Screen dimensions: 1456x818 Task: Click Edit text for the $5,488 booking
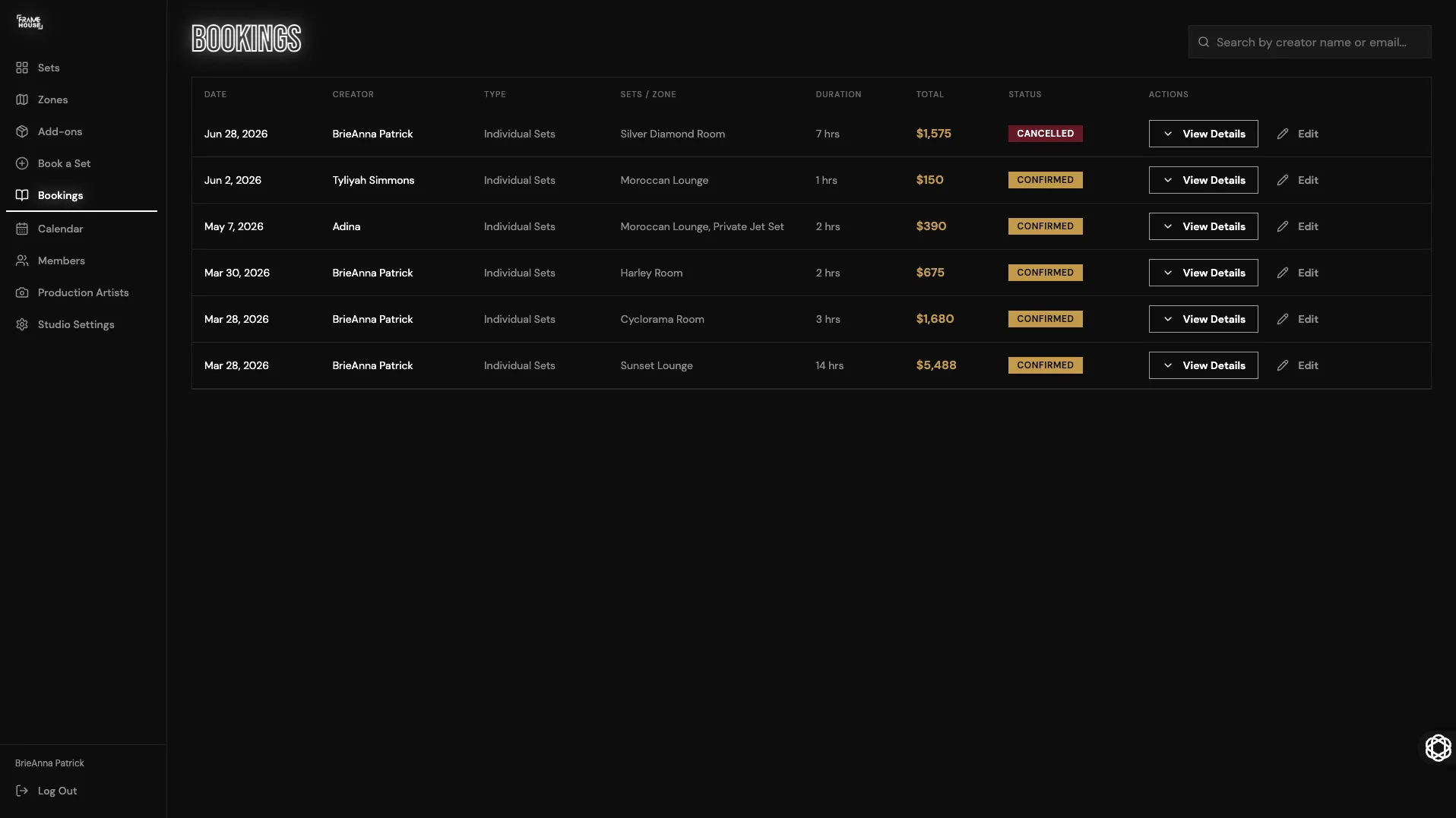pos(1308,365)
